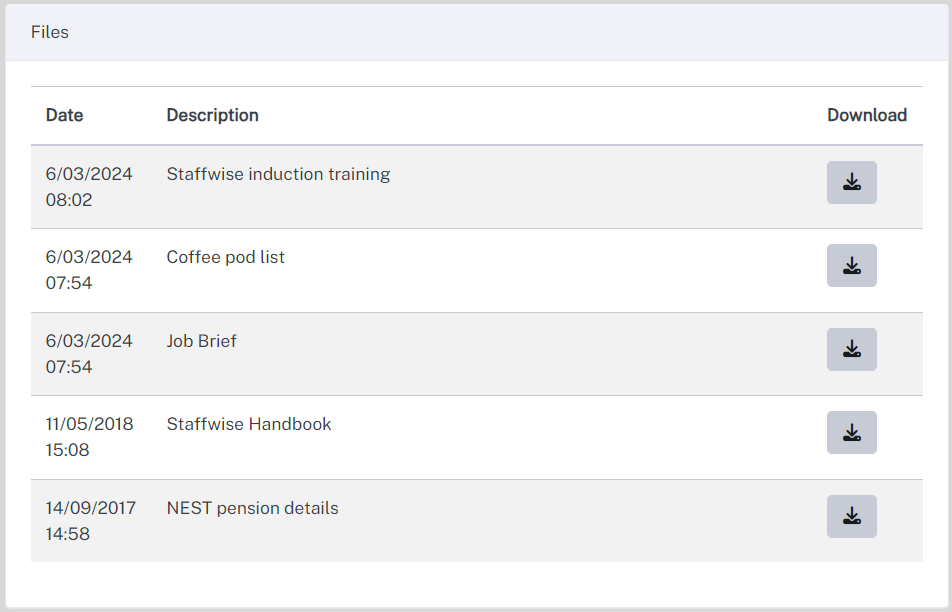This screenshot has height=612, width=952.
Task: Click empty area of Staffwise Handbook row
Action: (x=577, y=438)
